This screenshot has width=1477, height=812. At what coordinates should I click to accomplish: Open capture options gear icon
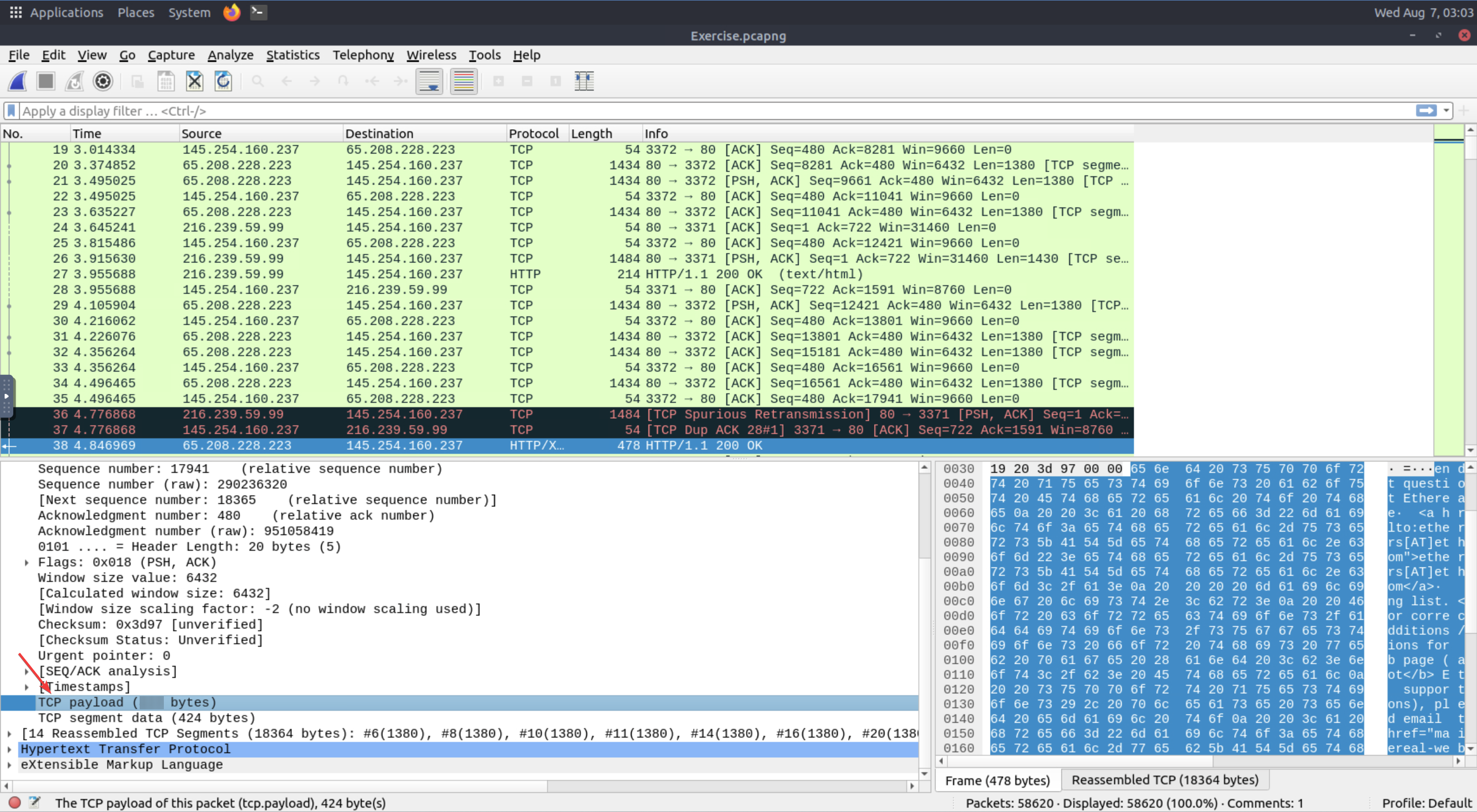pyautogui.click(x=103, y=81)
